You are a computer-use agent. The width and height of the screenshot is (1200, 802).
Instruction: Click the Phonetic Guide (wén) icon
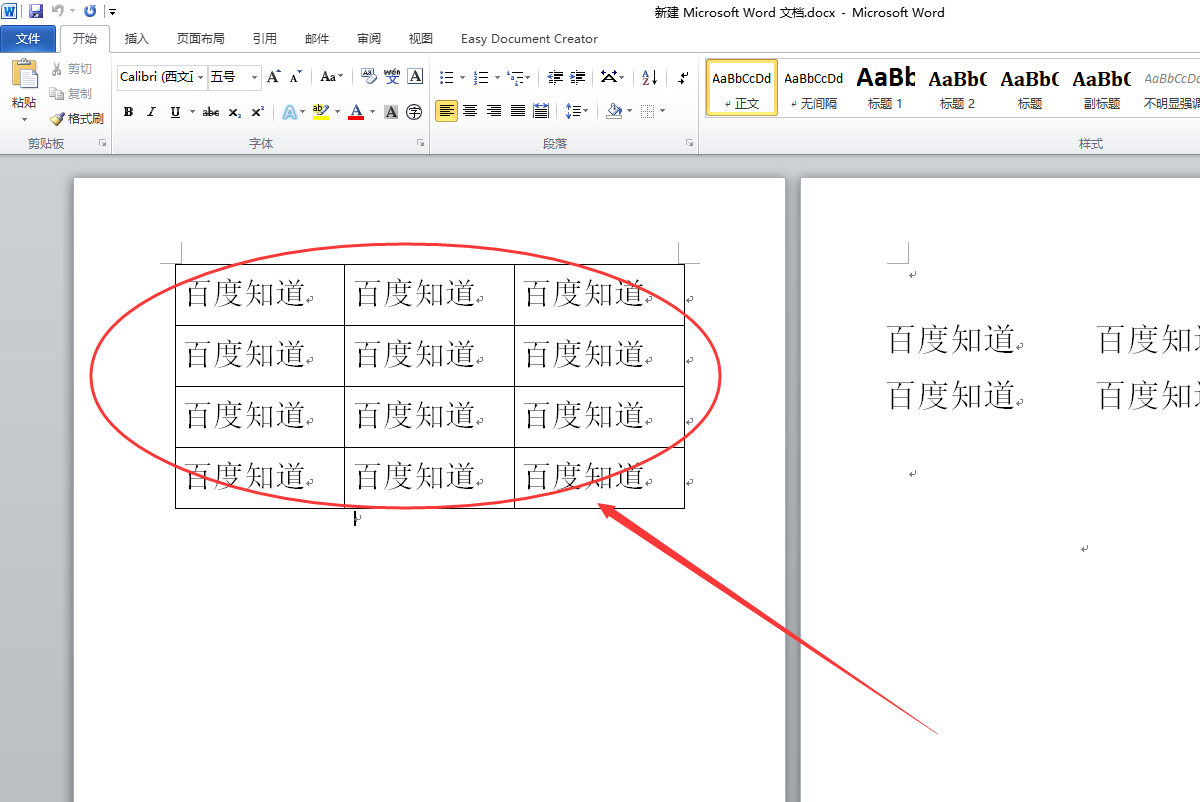coord(392,77)
